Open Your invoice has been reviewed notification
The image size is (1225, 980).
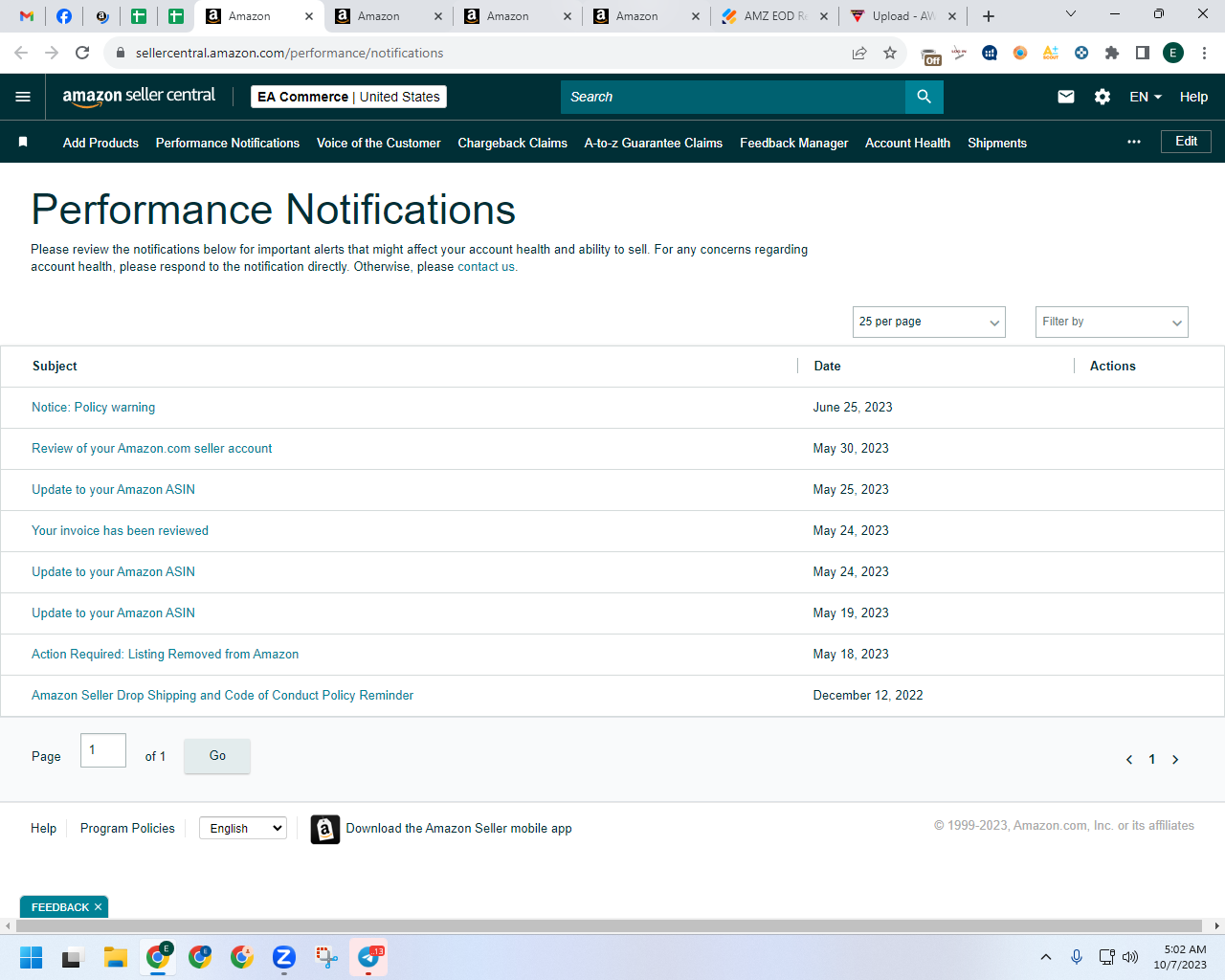pyautogui.click(x=120, y=531)
